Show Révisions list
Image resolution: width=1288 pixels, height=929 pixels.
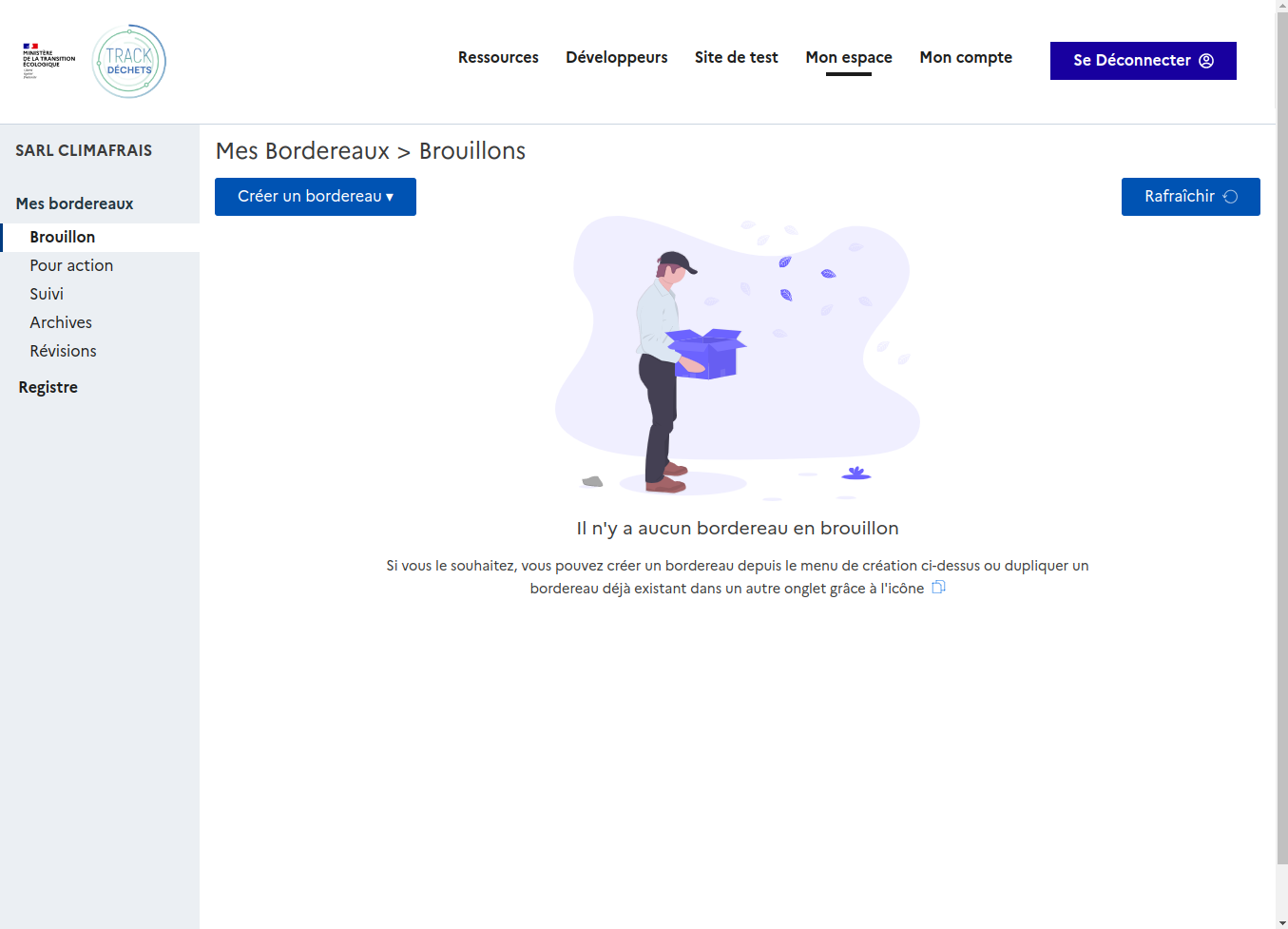63,351
